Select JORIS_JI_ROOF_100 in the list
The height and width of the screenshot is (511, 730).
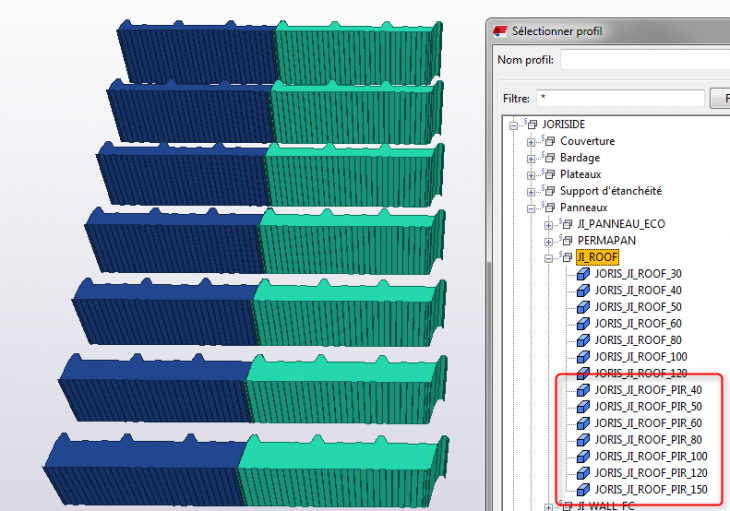coord(638,356)
